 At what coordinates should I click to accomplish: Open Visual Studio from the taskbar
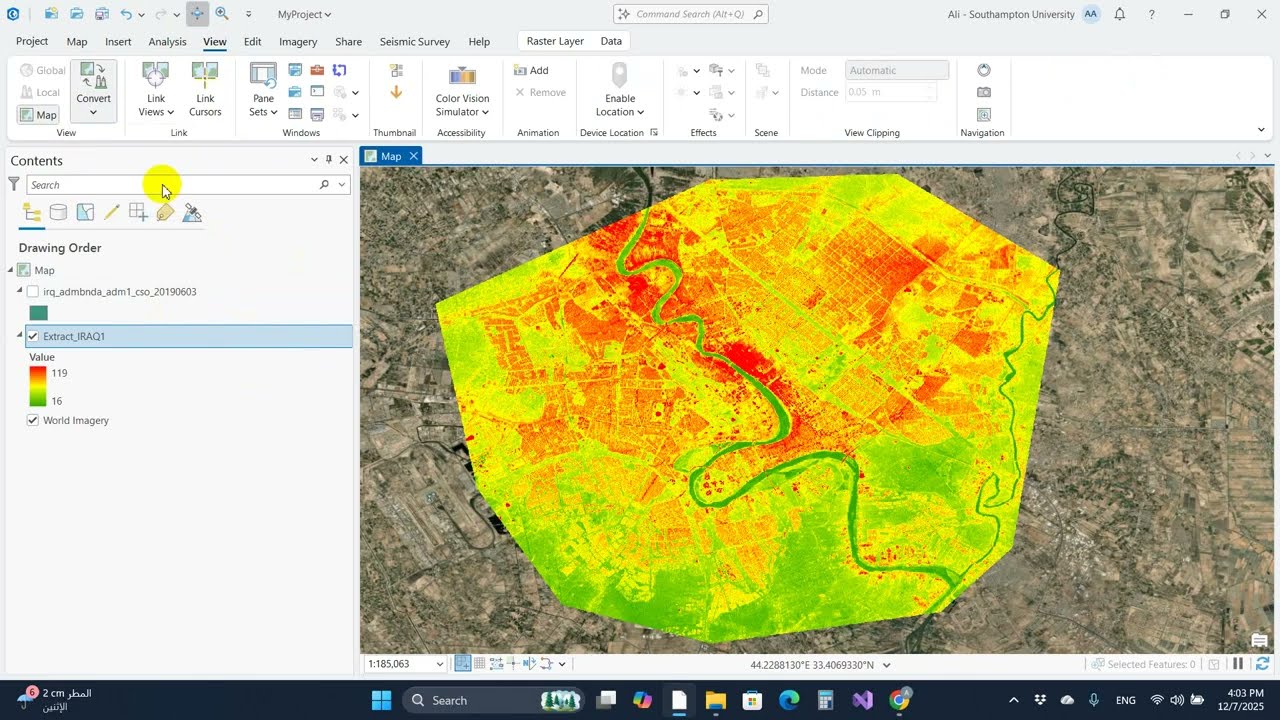[863, 700]
